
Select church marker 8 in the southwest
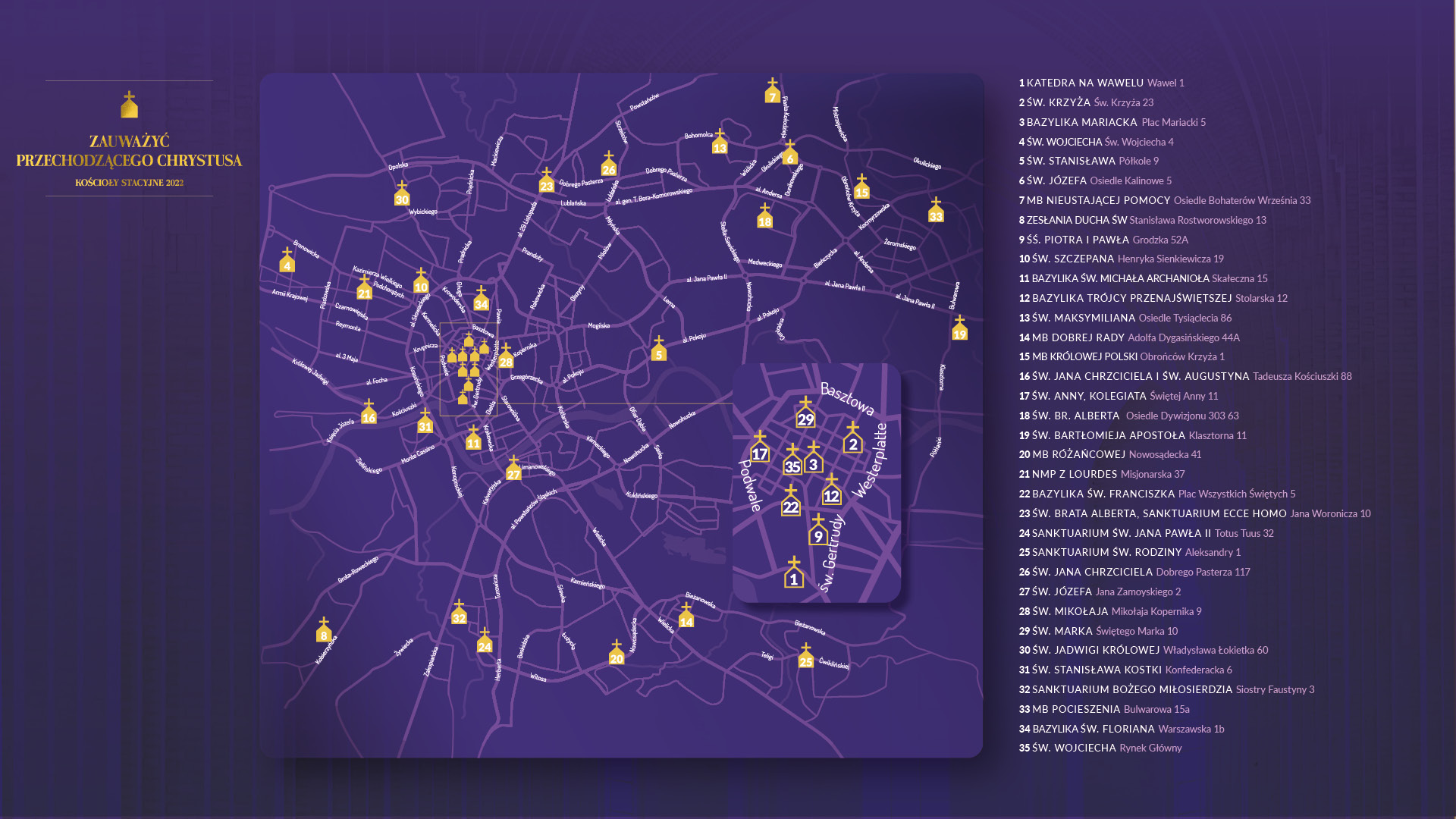click(x=324, y=631)
